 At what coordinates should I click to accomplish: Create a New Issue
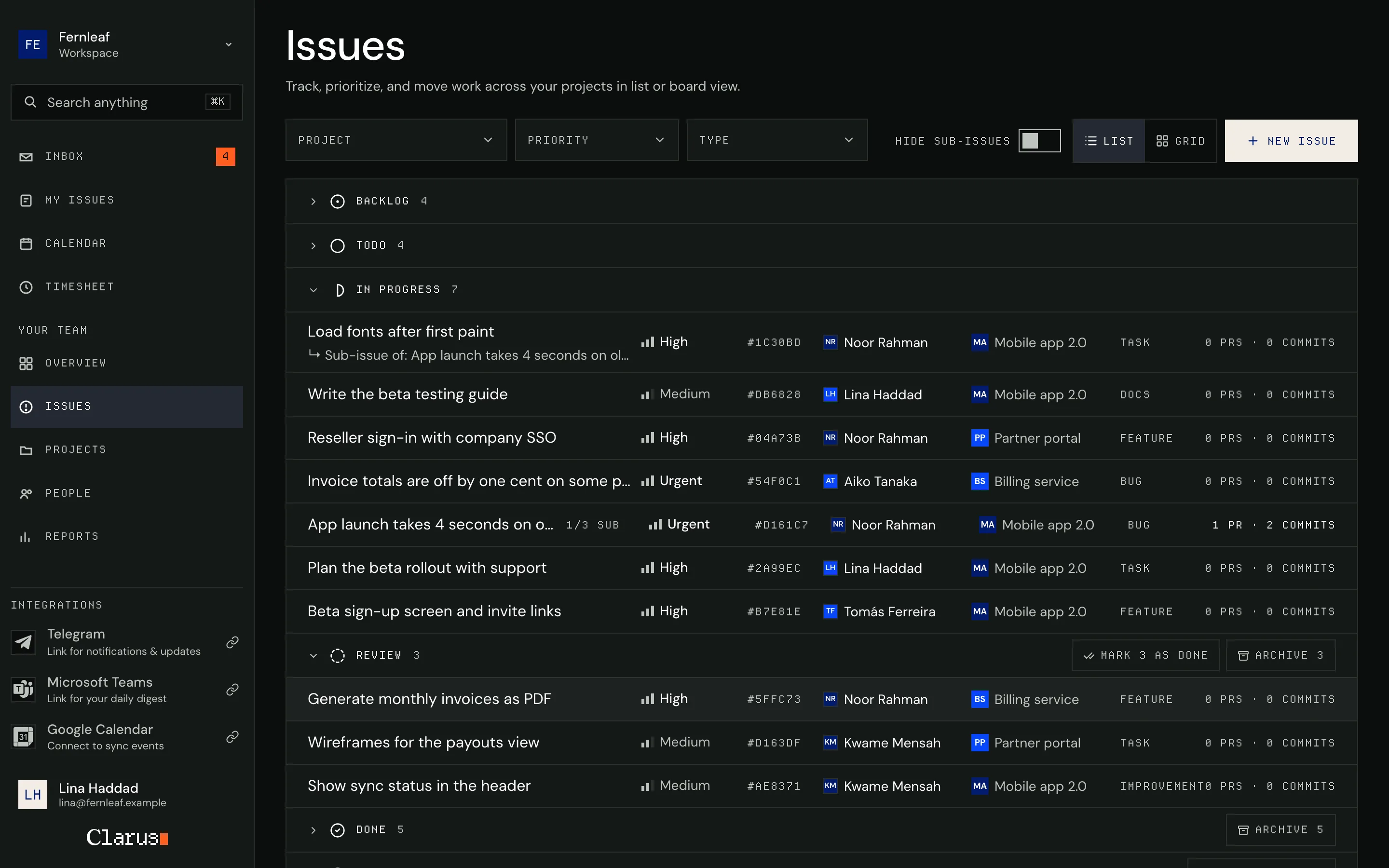(x=1291, y=141)
